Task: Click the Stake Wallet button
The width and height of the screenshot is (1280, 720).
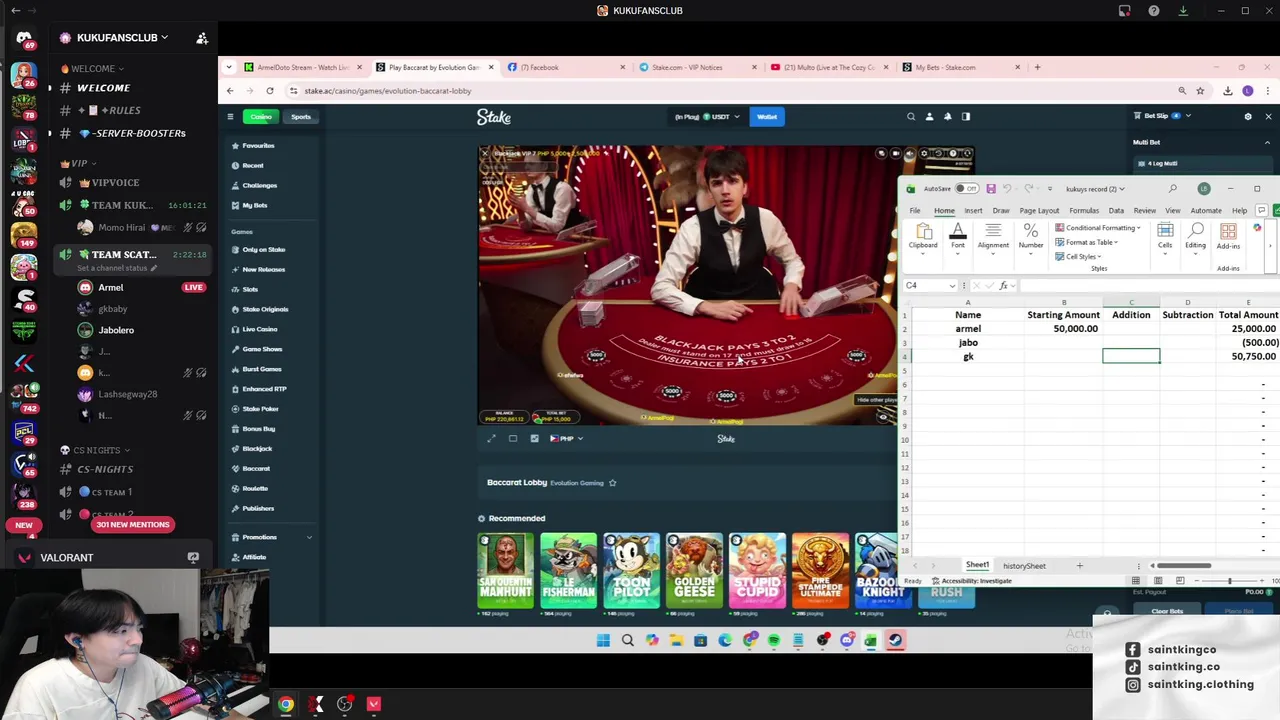Action: 767,117
